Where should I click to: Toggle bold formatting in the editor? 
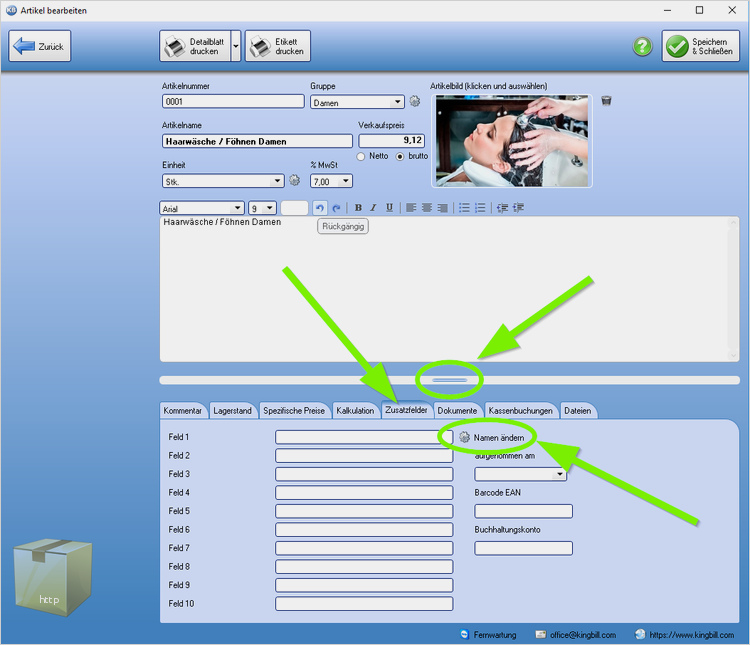click(x=358, y=208)
